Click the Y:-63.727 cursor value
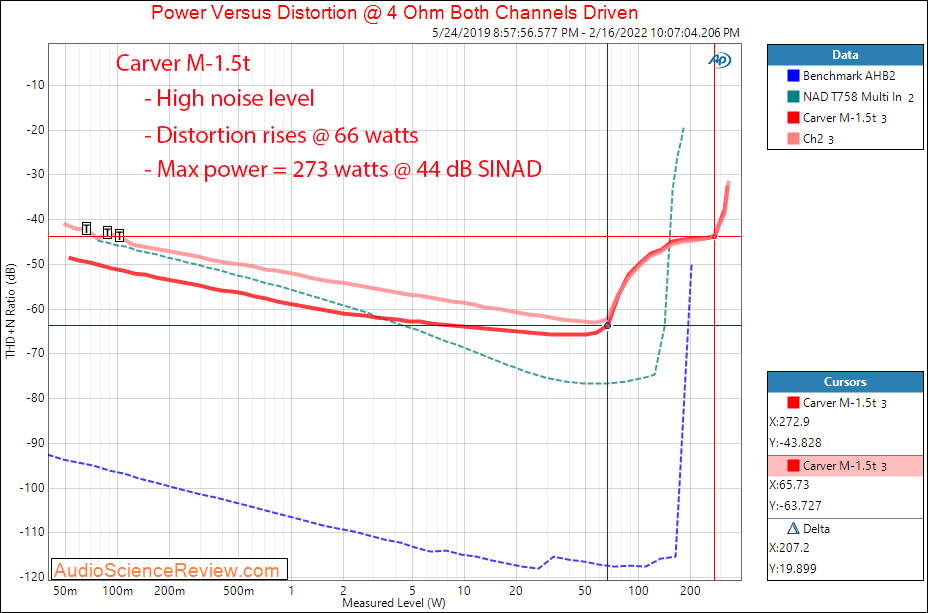 [x=795, y=505]
